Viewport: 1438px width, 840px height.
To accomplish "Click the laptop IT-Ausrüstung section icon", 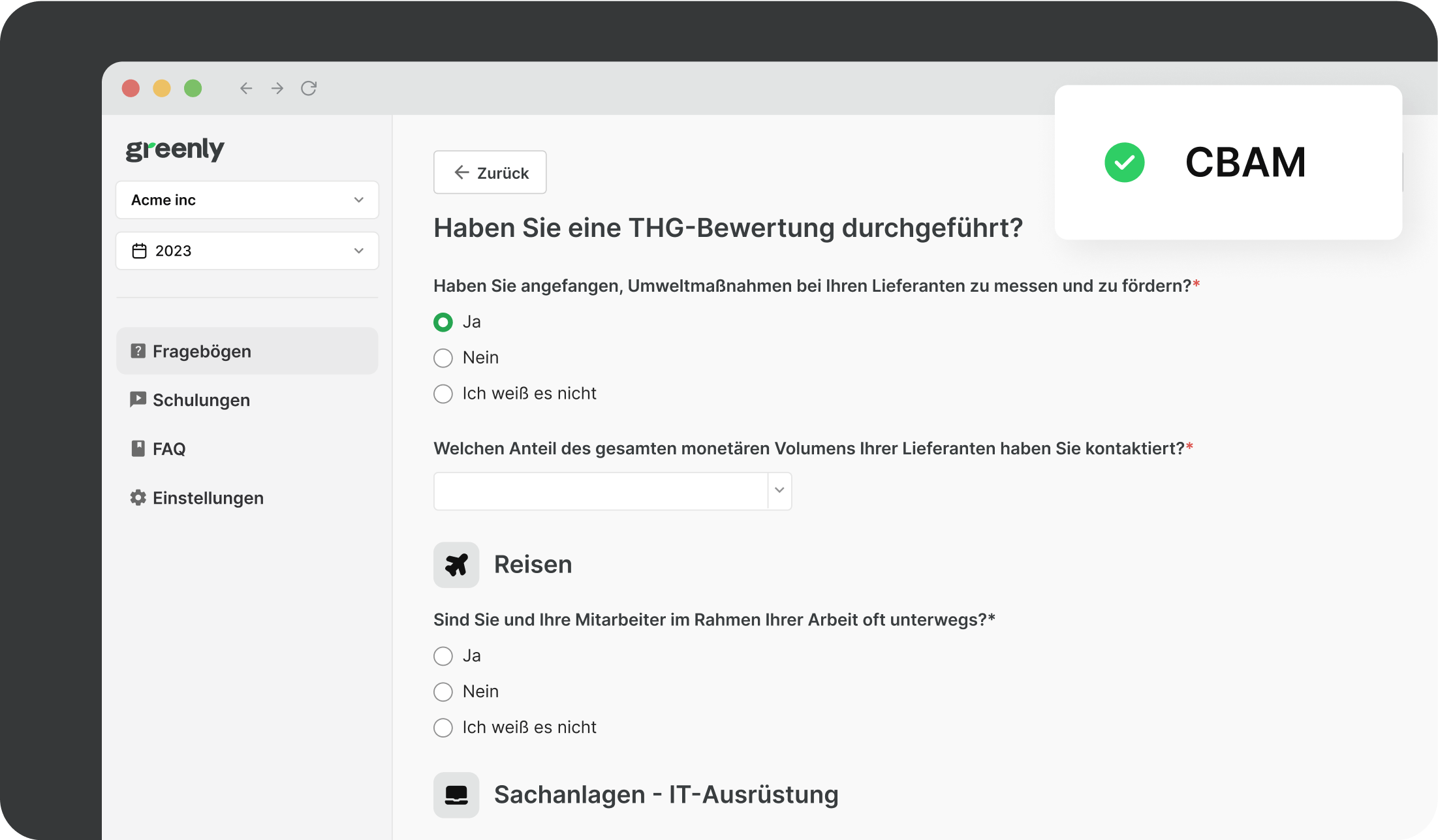I will point(456,795).
